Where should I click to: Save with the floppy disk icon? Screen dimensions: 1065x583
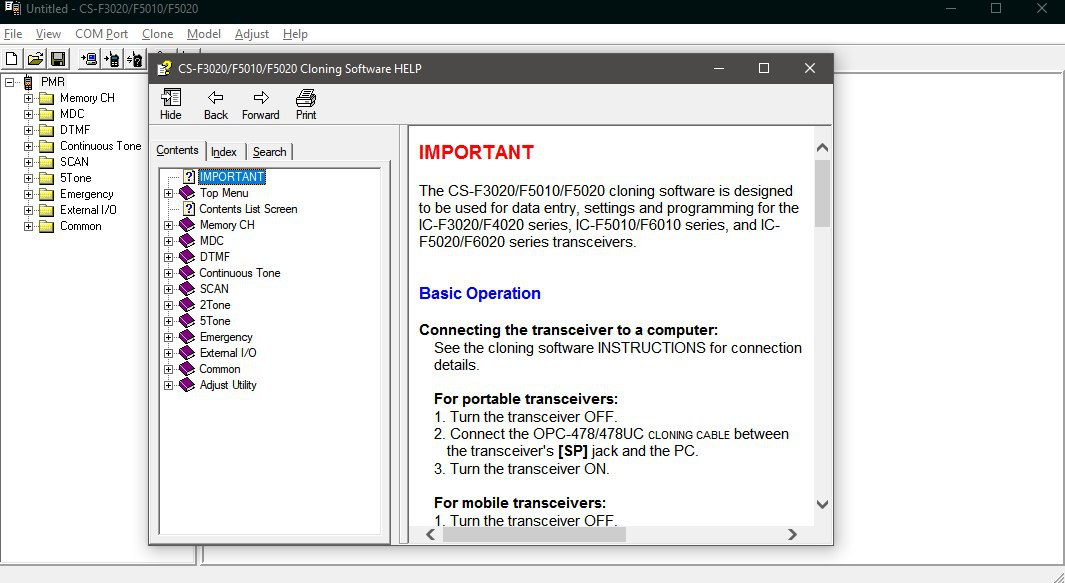pyautogui.click(x=58, y=59)
